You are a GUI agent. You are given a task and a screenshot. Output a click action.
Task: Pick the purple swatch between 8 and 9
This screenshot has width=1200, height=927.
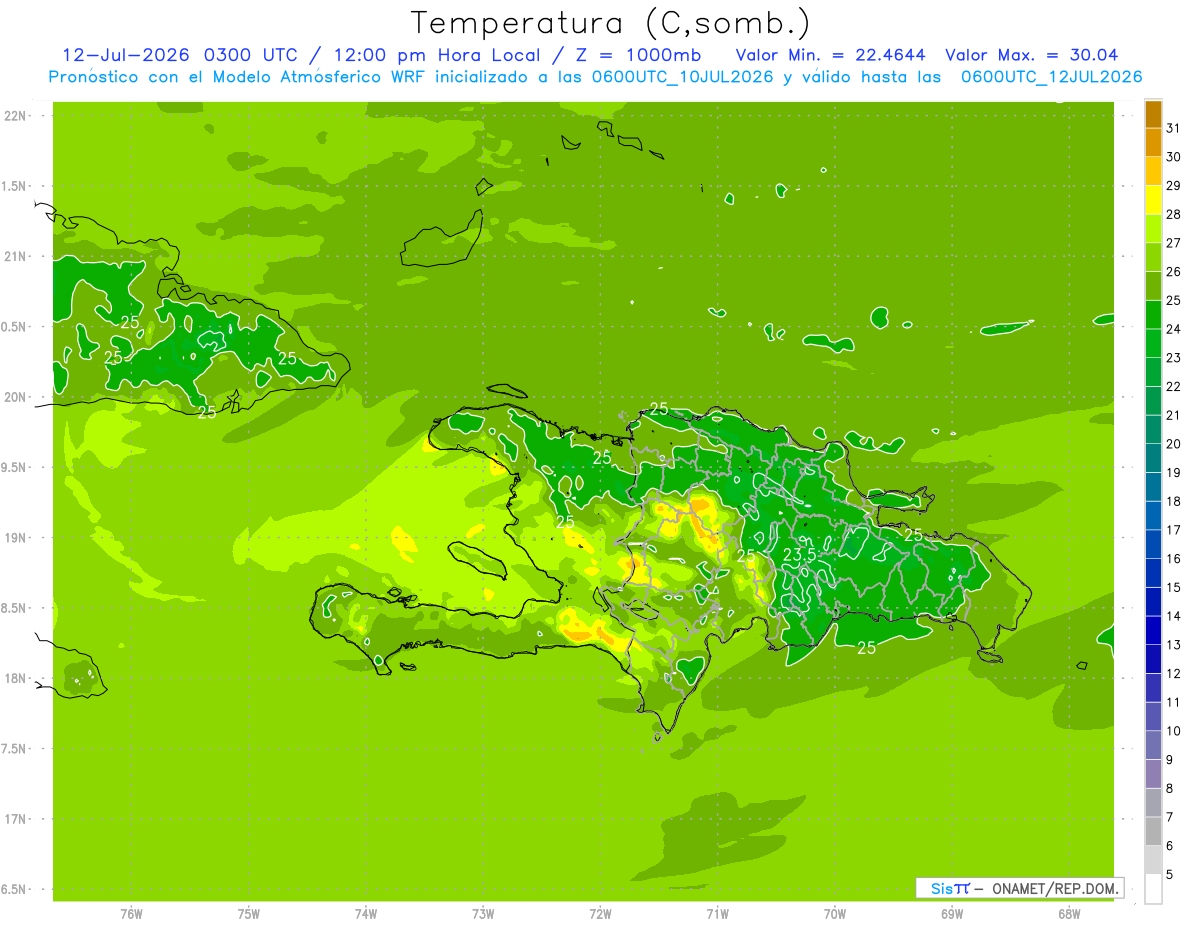(x=1153, y=774)
